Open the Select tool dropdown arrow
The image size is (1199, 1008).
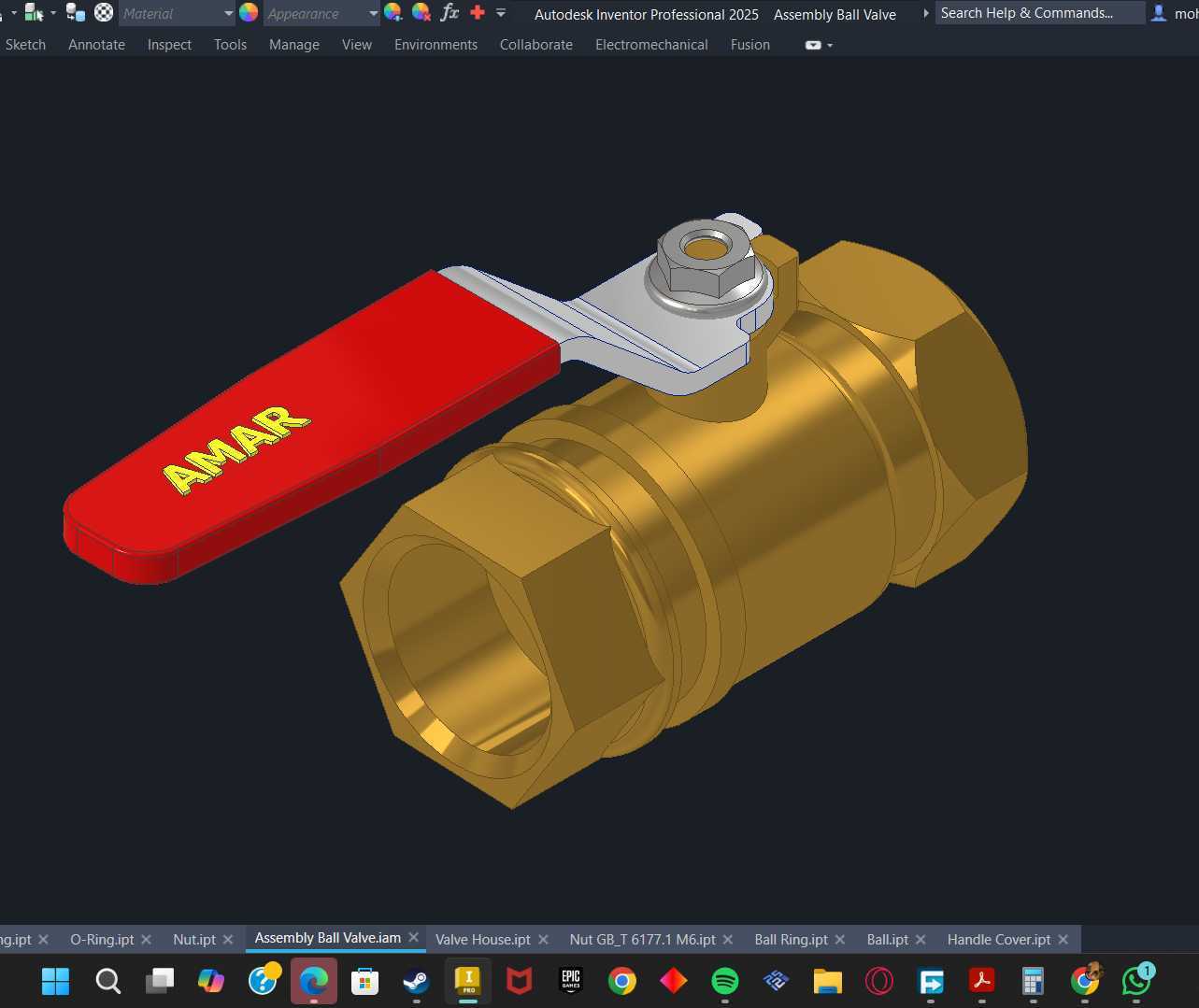pos(52,13)
